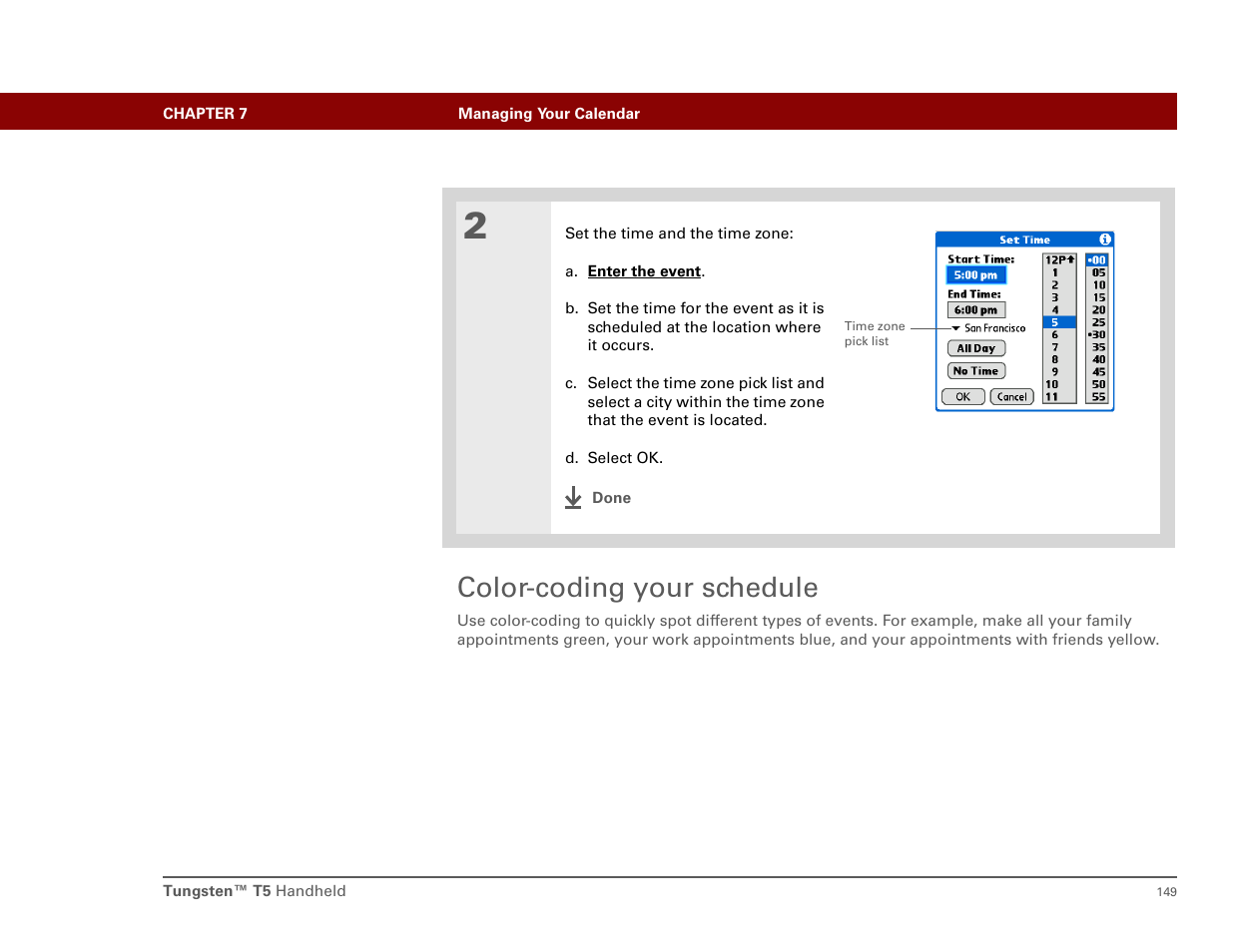Screen dimensions: 1233x952
Task: Pick hour 8 in the hour column
Action: [1055, 359]
